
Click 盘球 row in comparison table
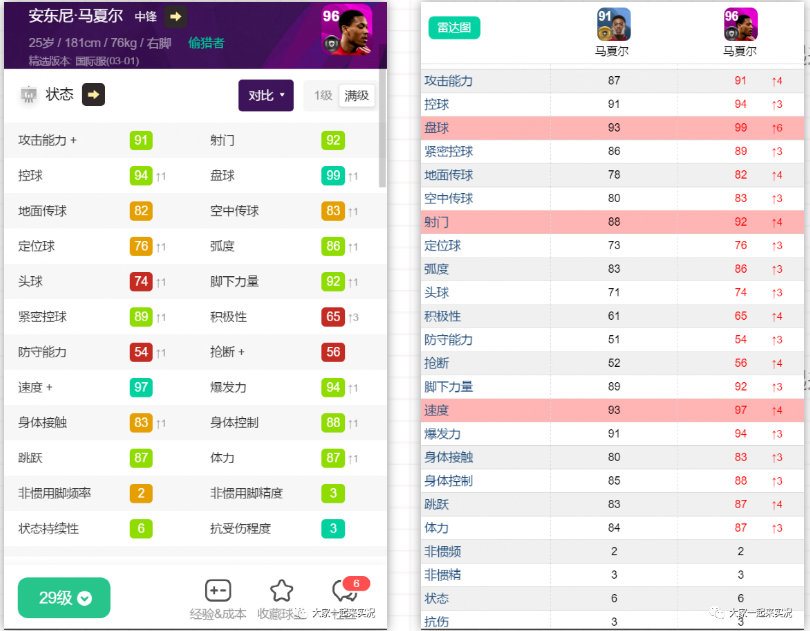point(612,128)
